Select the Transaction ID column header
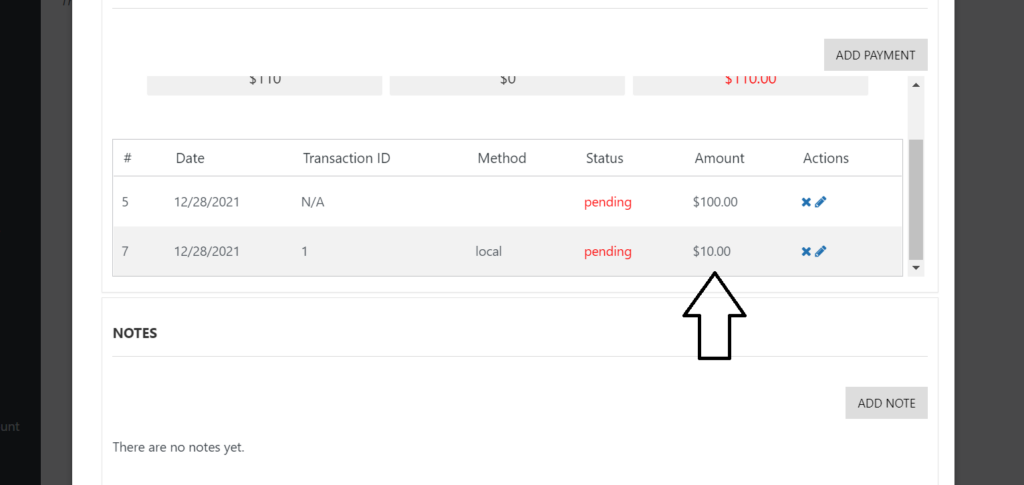 pyautogui.click(x=346, y=158)
